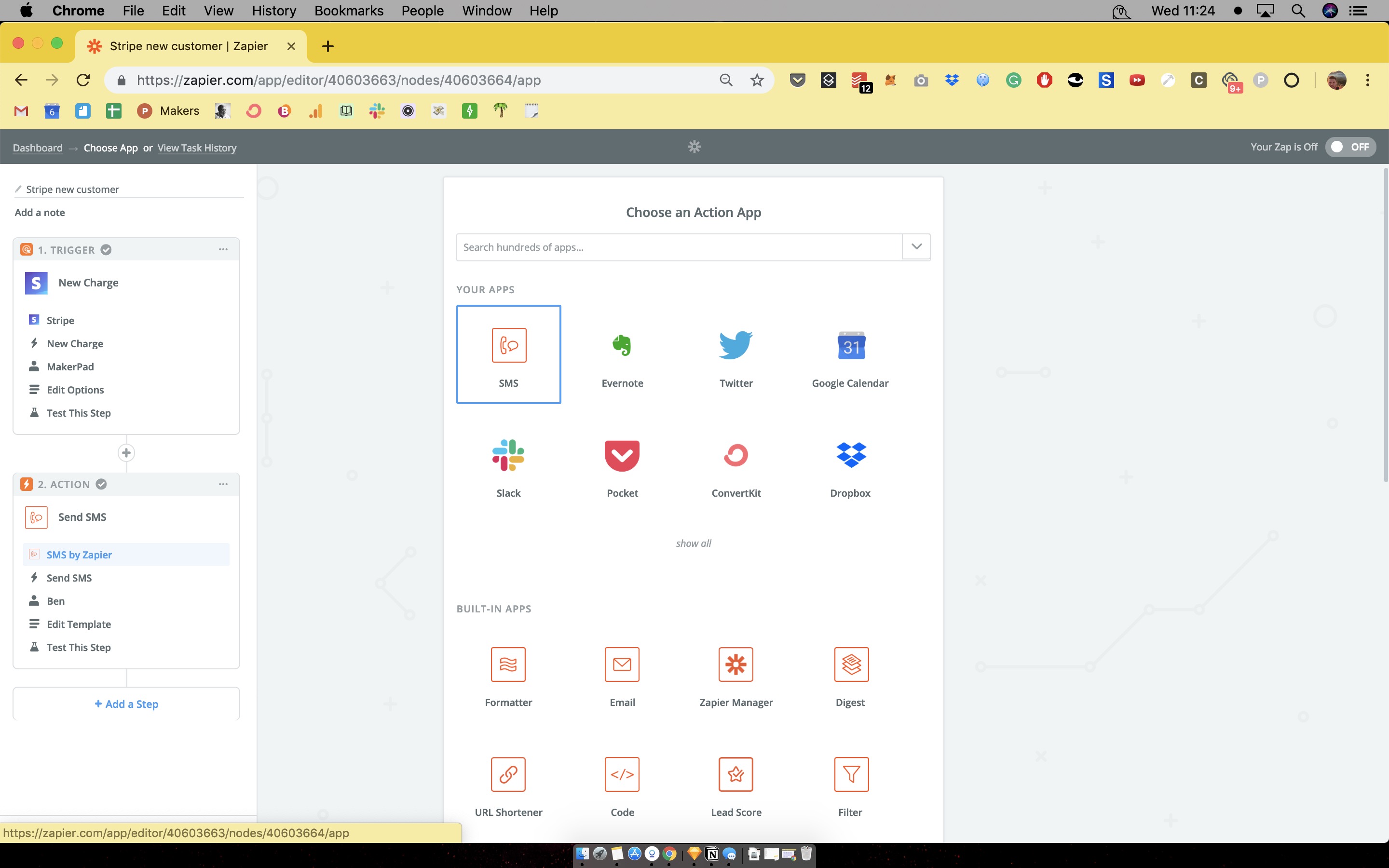The width and height of the screenshot is (1389, 868).
Task: Open the History menu
Action: (x=274, y=11)
